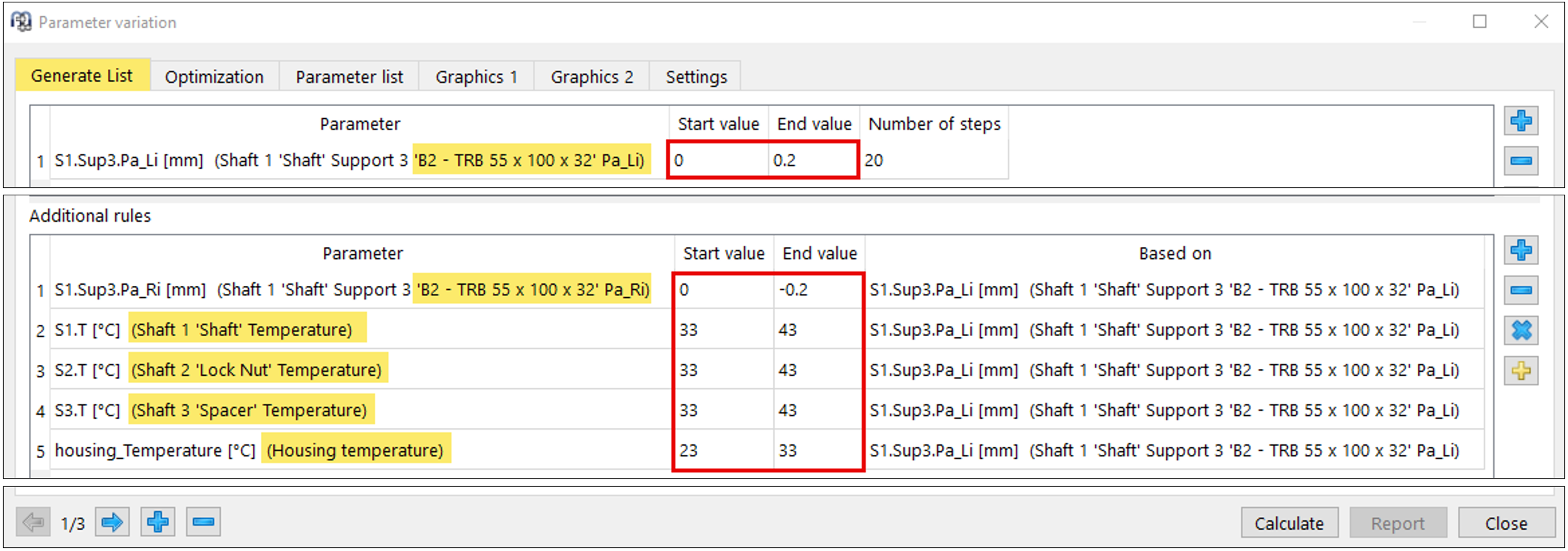Select the End value cell containing 0.2
This screenshot has width=1568, height=551.
point(812,160)
